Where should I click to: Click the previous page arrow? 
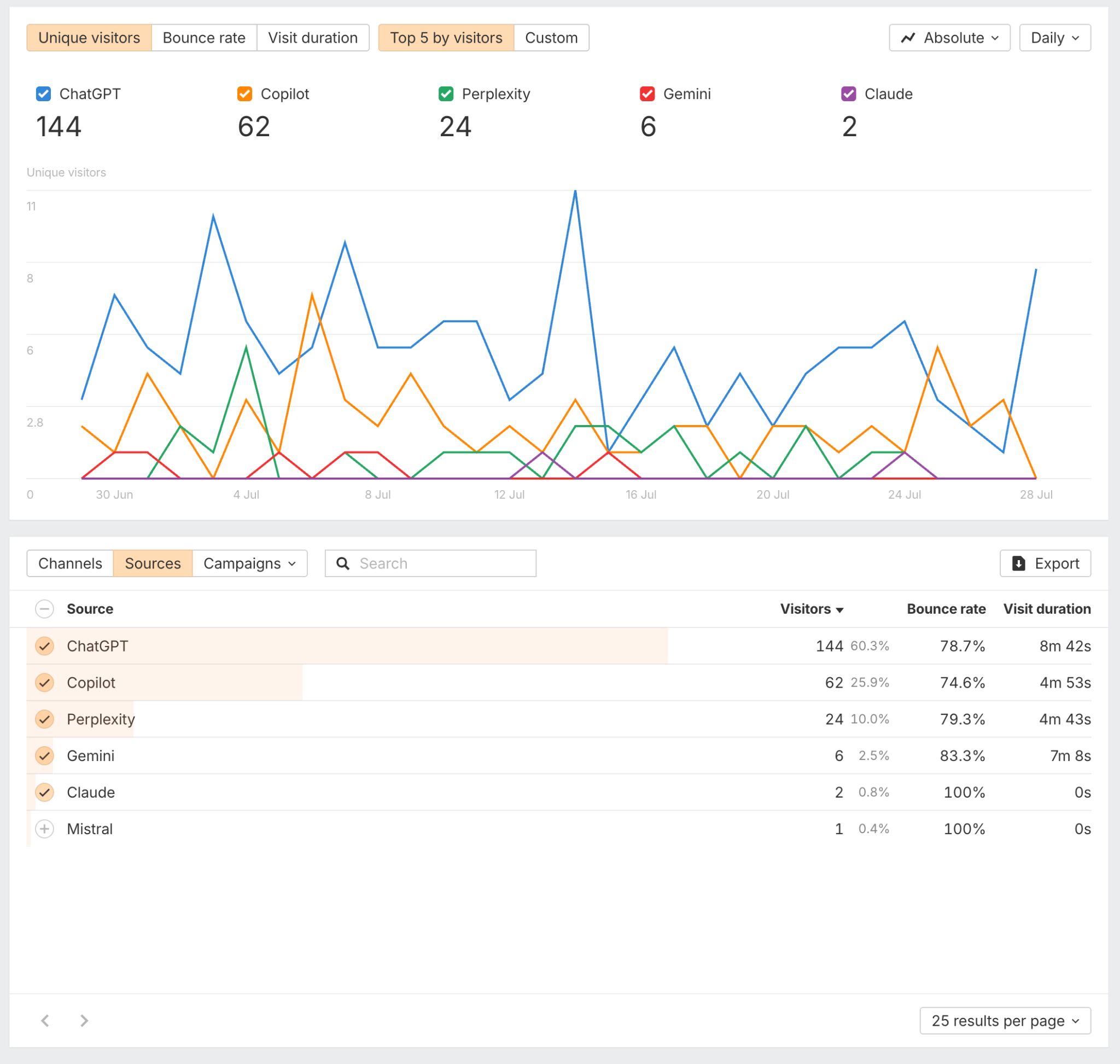45,1020
